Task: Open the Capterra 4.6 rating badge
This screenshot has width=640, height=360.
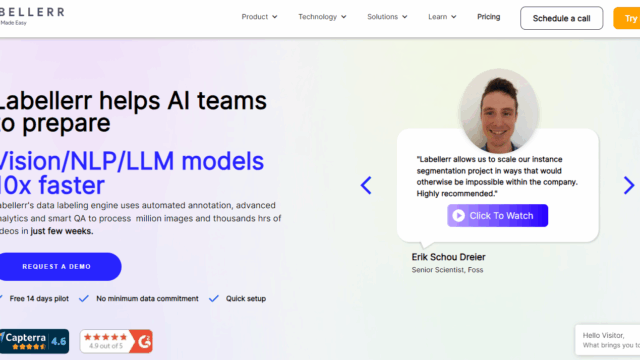Action: [34, 341]
